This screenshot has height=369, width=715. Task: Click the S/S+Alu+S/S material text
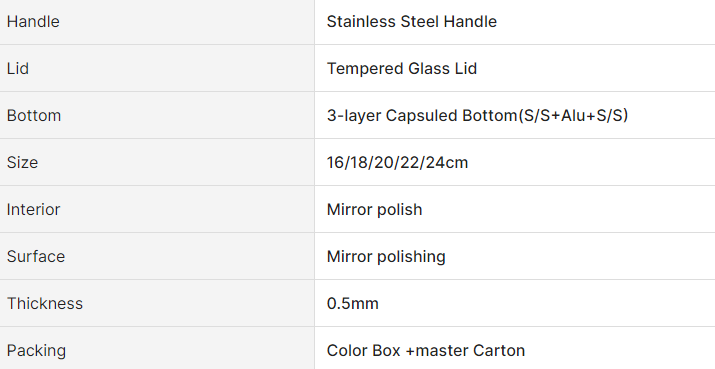pos(573,115)
